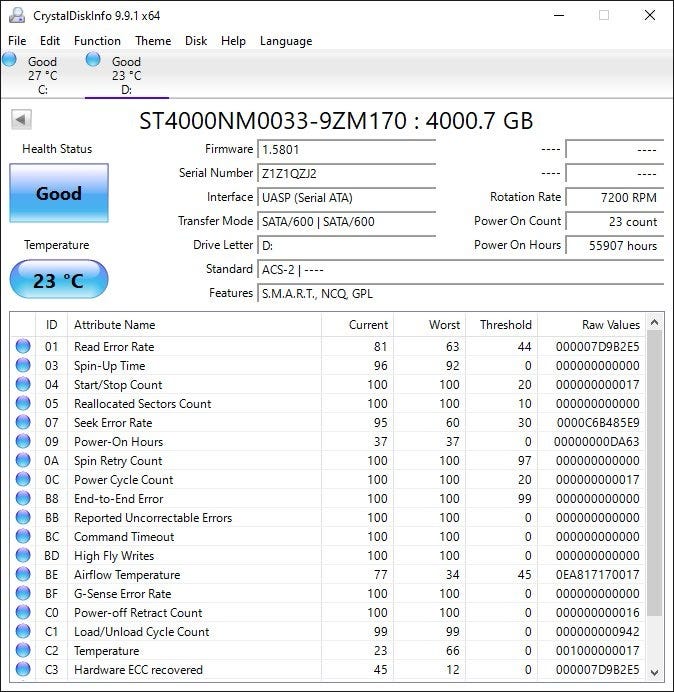
Task: Click the Firmware field 1.5801
Action: [x=346, y=150]
